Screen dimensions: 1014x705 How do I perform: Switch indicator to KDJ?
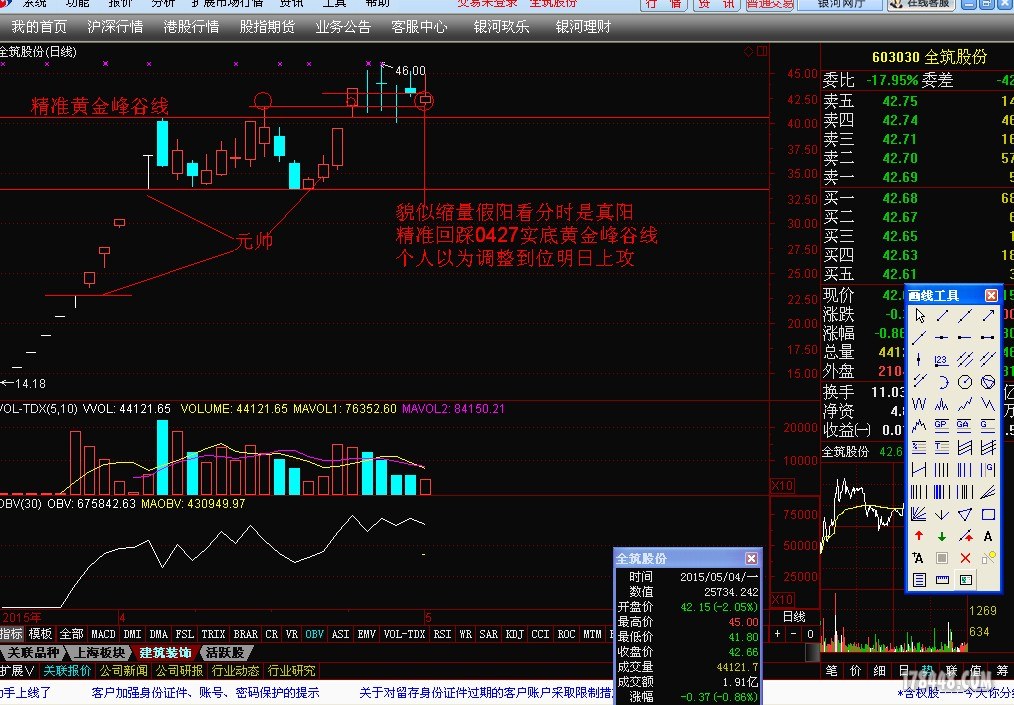[514, 634]
